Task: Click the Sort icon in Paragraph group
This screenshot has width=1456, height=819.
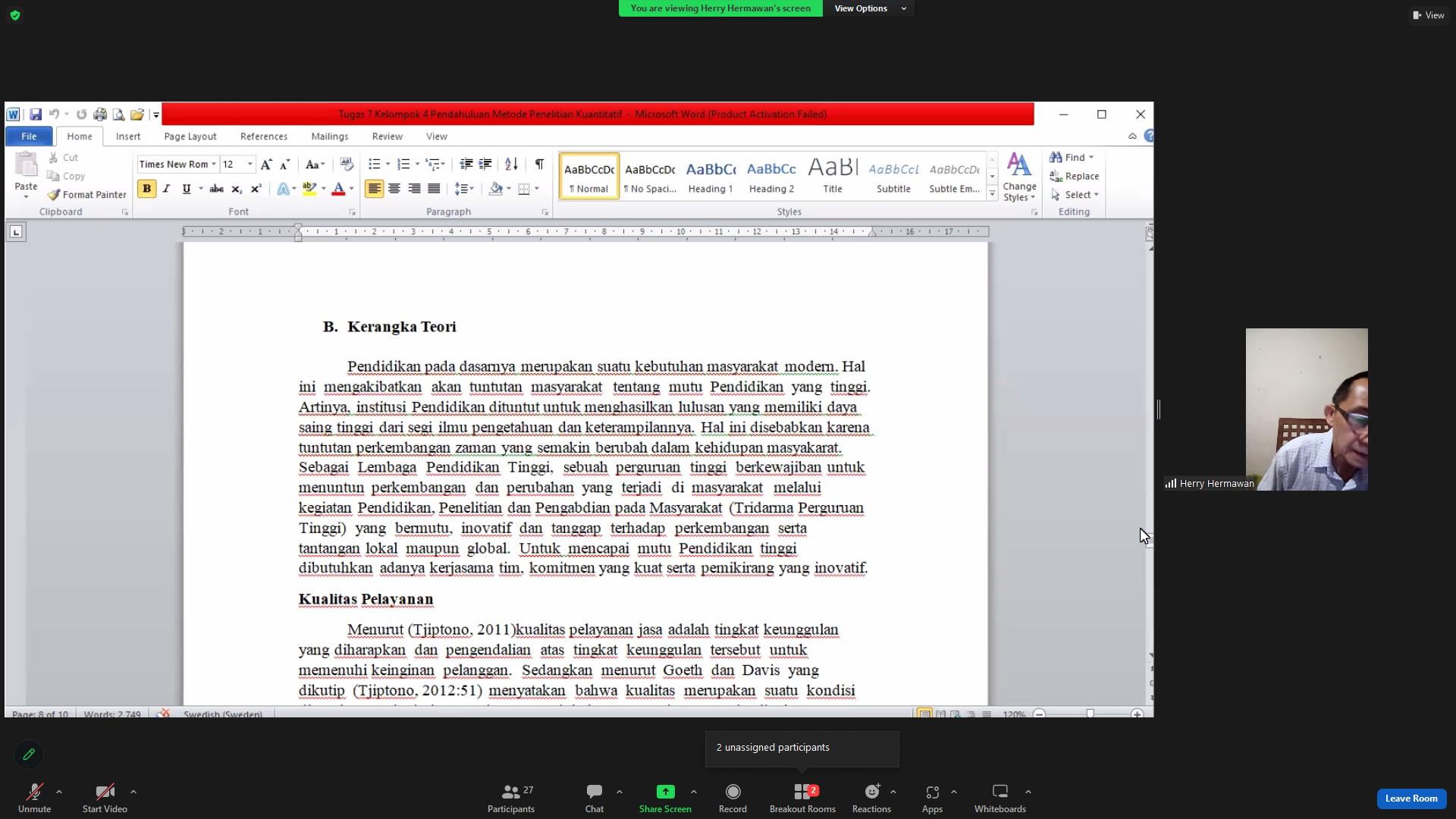Action: (512, 164)
